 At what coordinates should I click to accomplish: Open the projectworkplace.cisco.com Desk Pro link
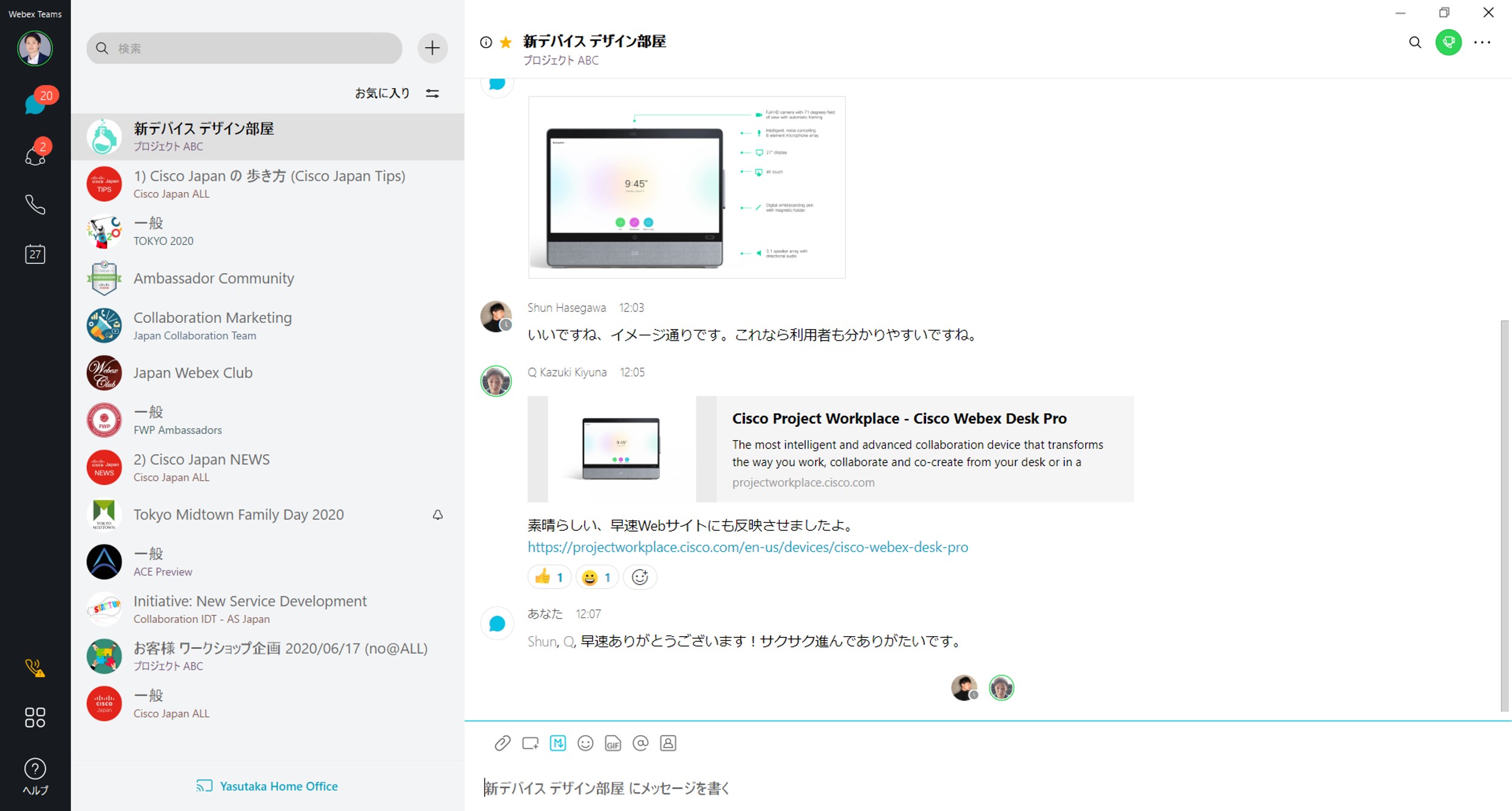pyautogui.click(x=747, y=547)
